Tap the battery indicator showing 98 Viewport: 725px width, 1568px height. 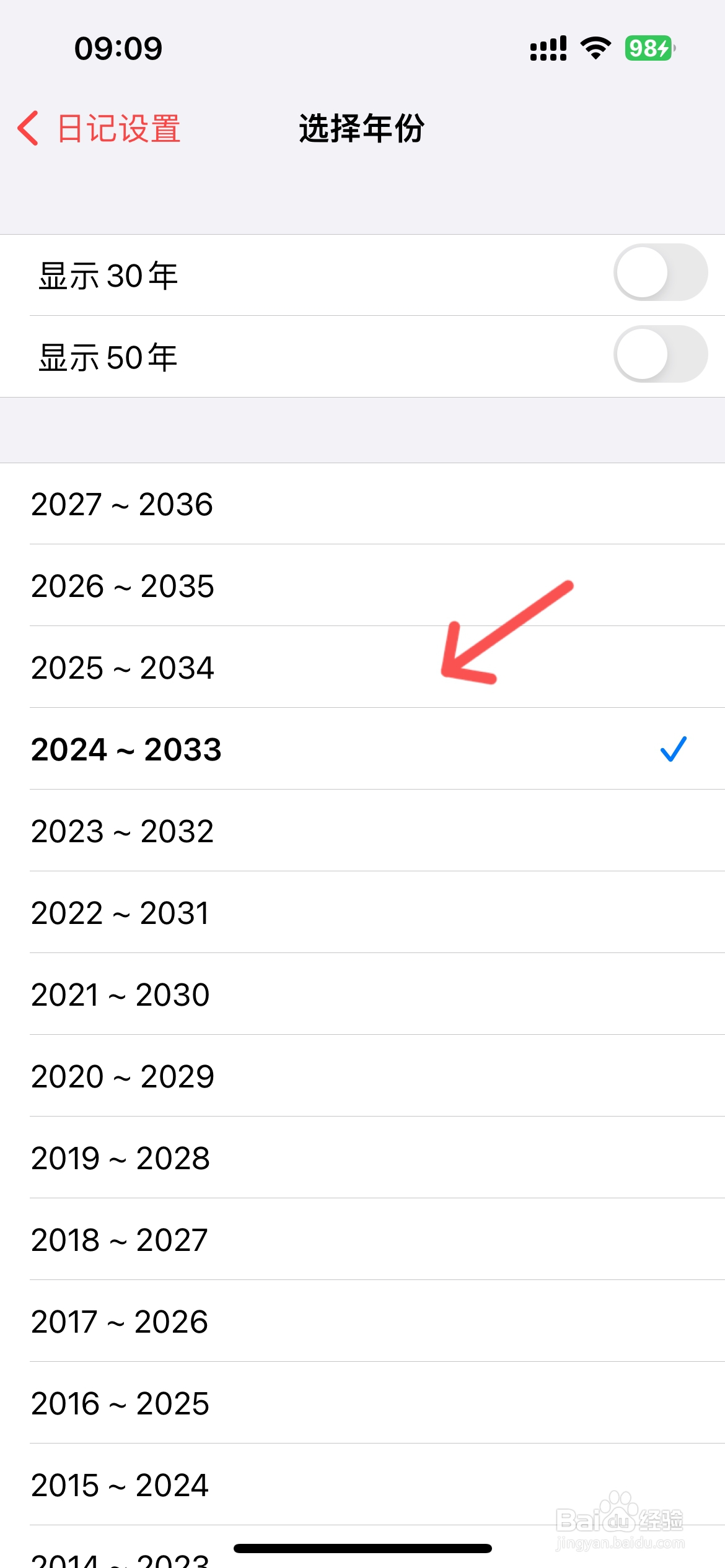tap(650, 48)
